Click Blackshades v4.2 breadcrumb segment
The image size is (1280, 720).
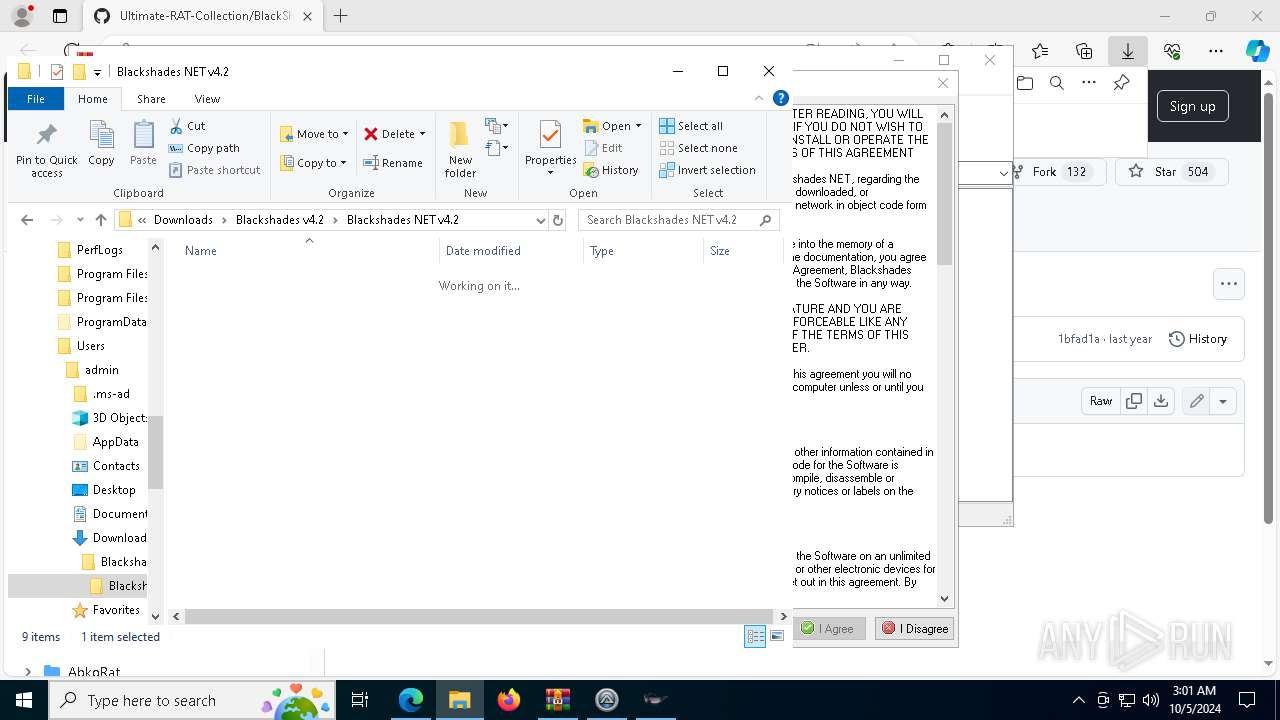pos(280,220)
